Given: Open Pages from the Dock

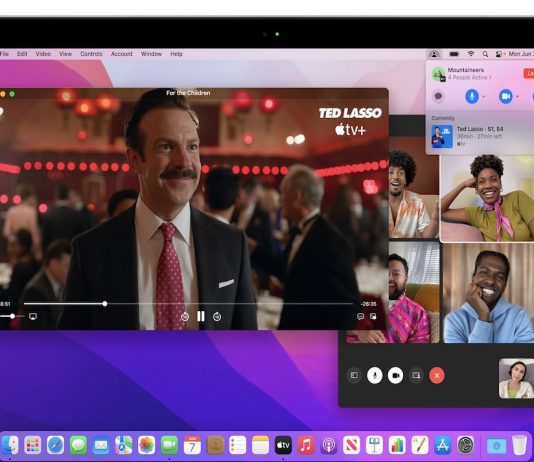Looking at the screenshot, I should [420, 445].
